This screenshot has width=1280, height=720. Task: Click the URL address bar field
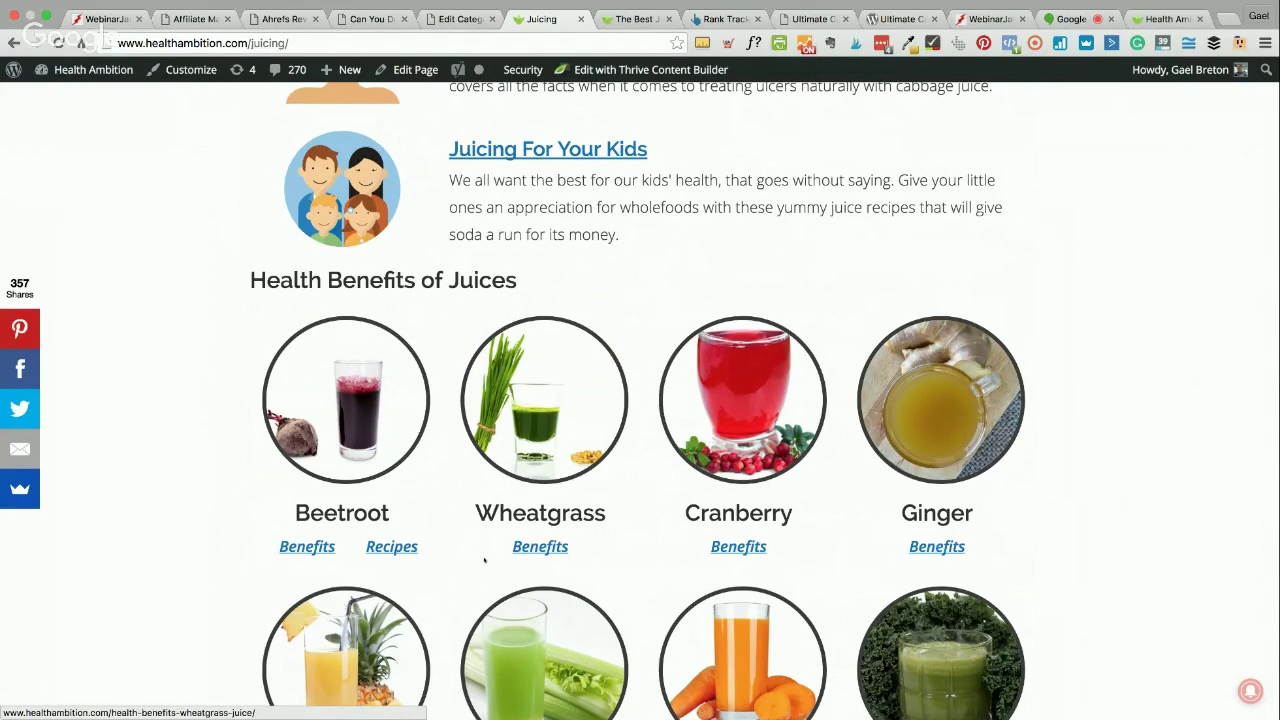click(390, 43)
